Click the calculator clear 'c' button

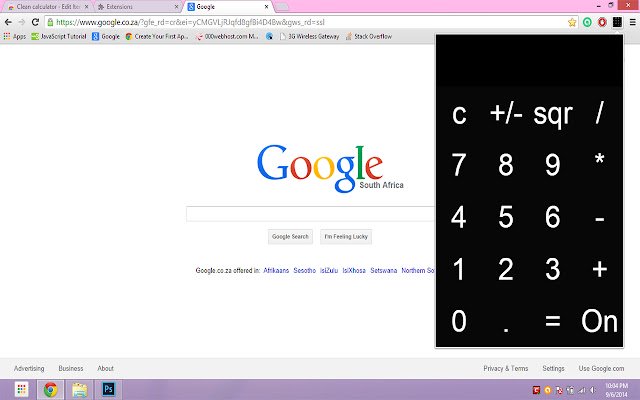coord(459,114)
